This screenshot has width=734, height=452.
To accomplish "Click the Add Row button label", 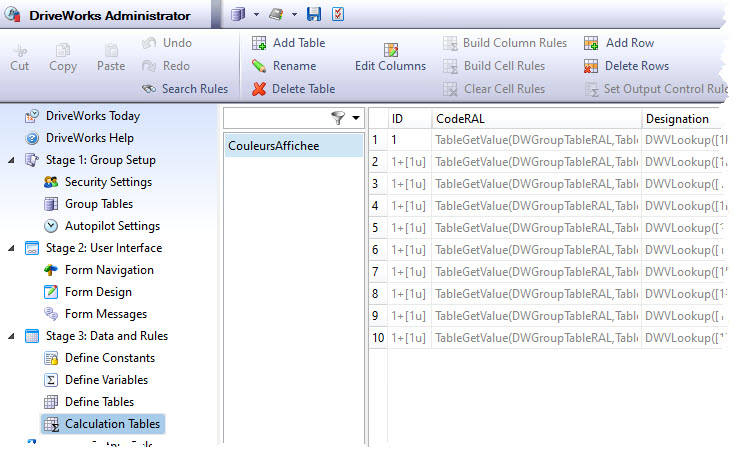I will coord(630,43).
